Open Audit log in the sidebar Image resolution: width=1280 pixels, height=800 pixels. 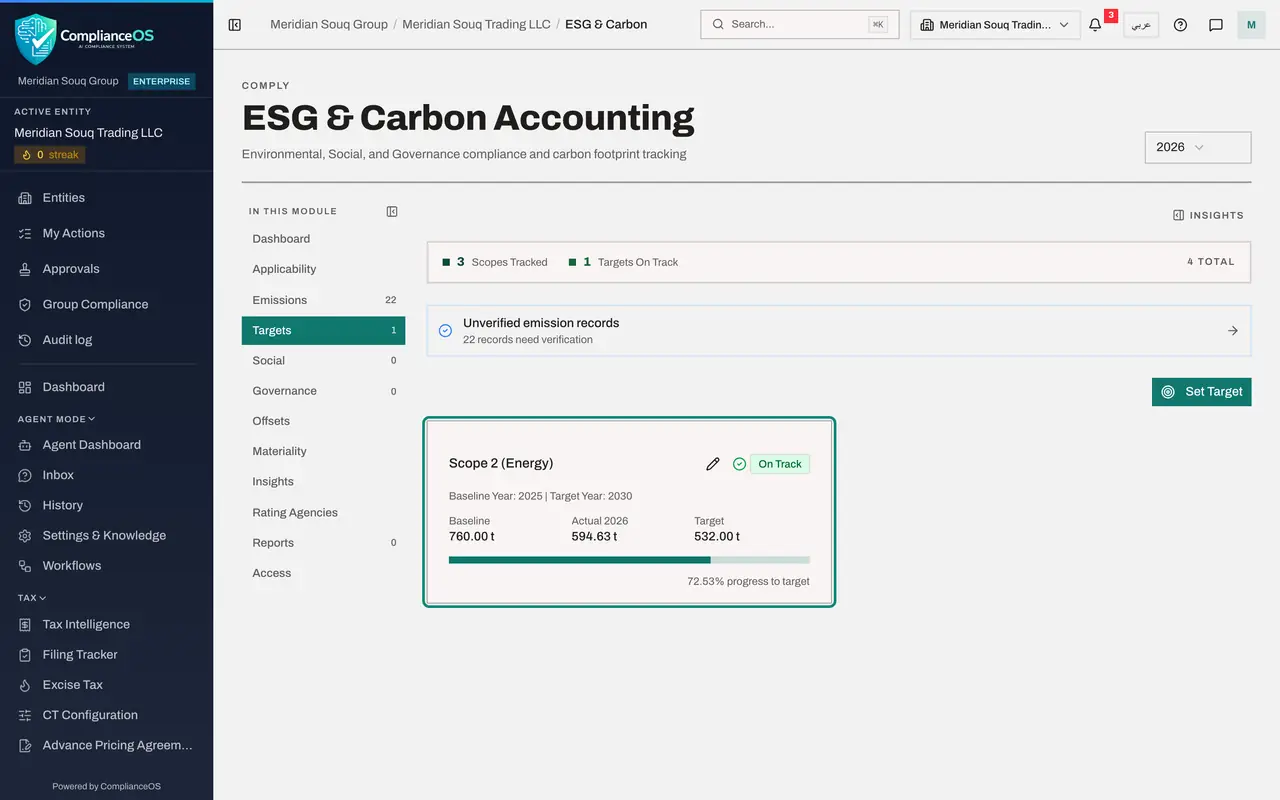106,340
